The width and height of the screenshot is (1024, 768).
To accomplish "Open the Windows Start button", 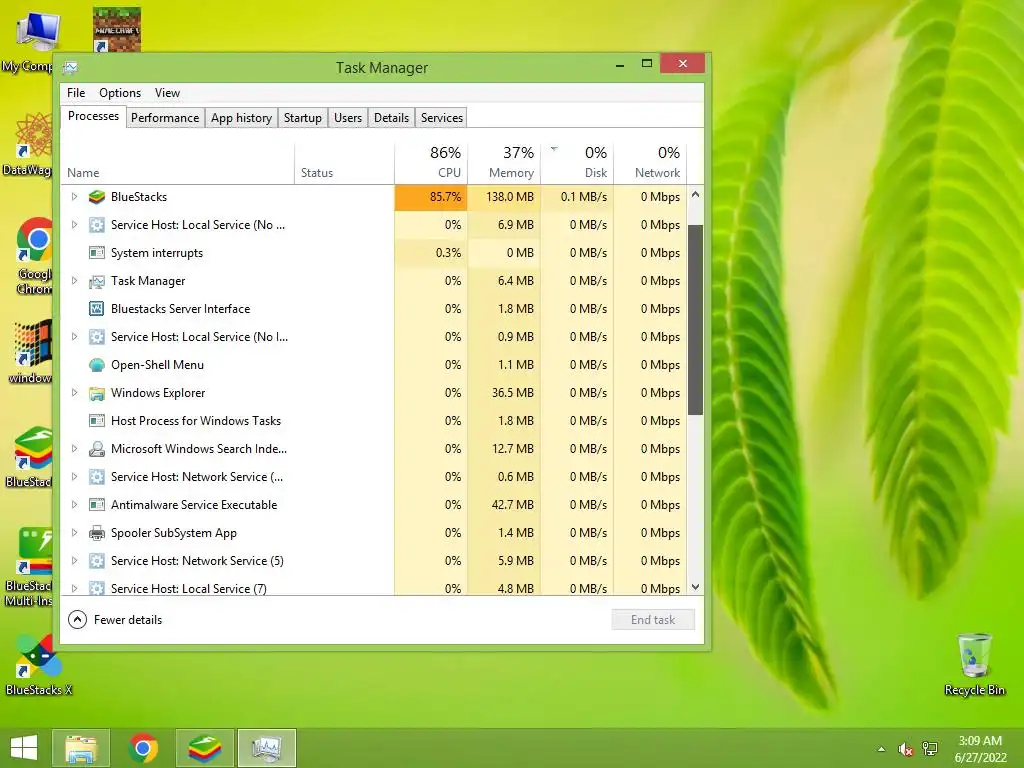I will [24, 748].
